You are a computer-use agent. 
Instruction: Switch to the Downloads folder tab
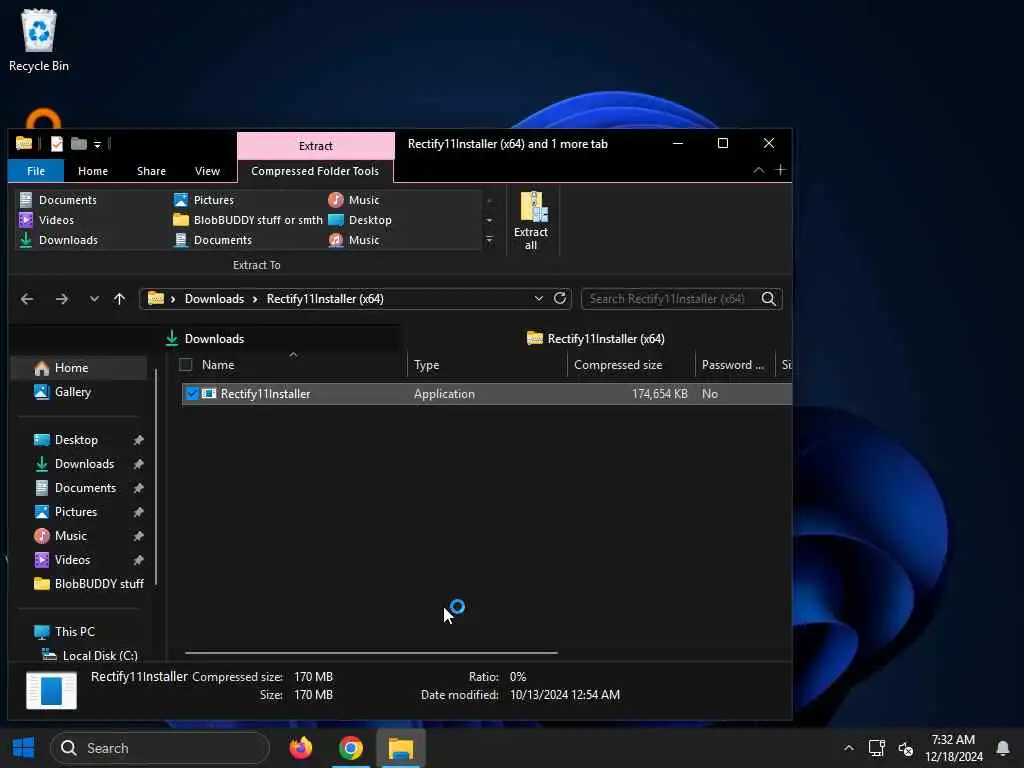coord(205,338)
